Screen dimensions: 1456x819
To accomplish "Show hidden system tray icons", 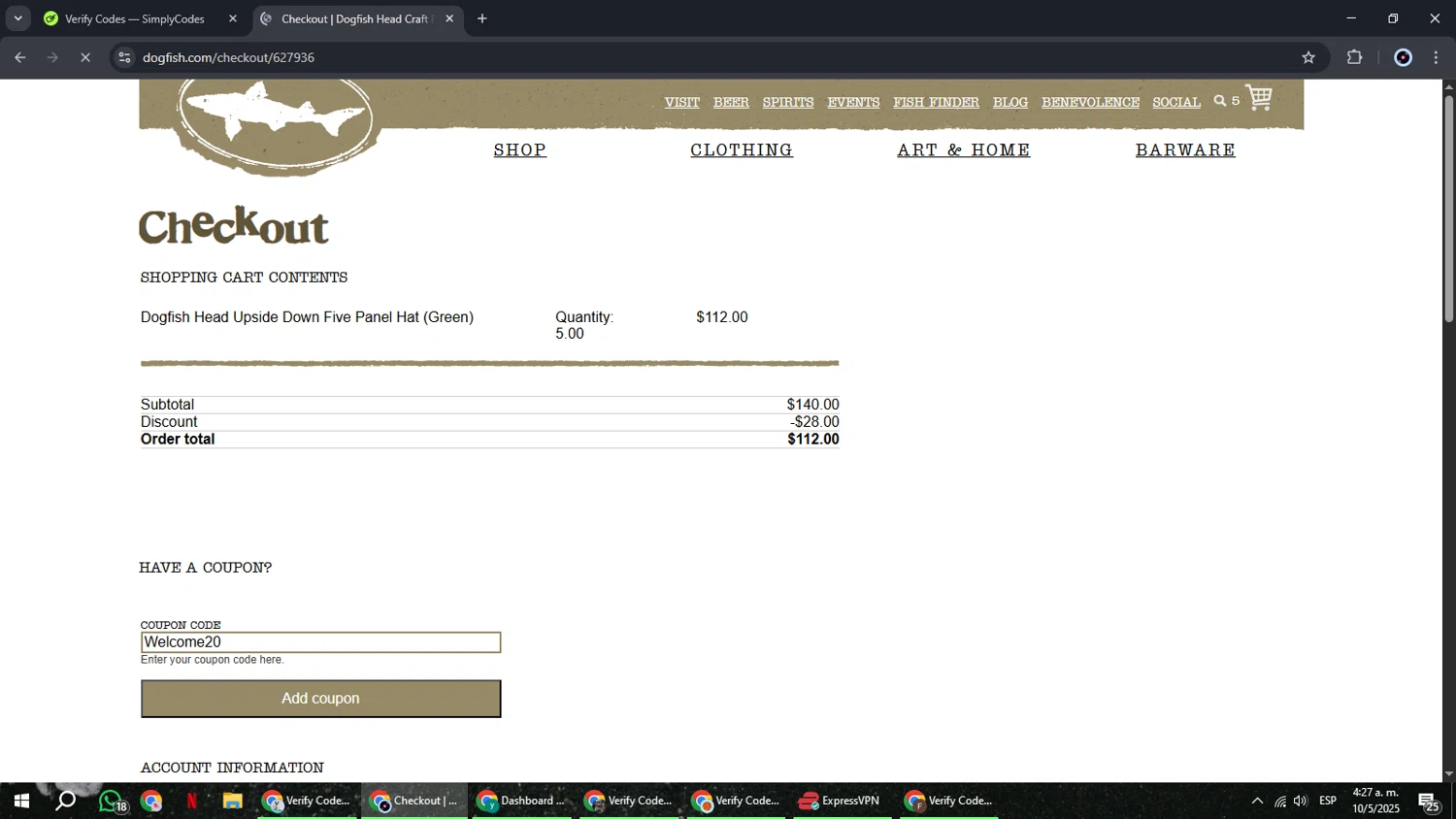I will [x=1257, y=802].
